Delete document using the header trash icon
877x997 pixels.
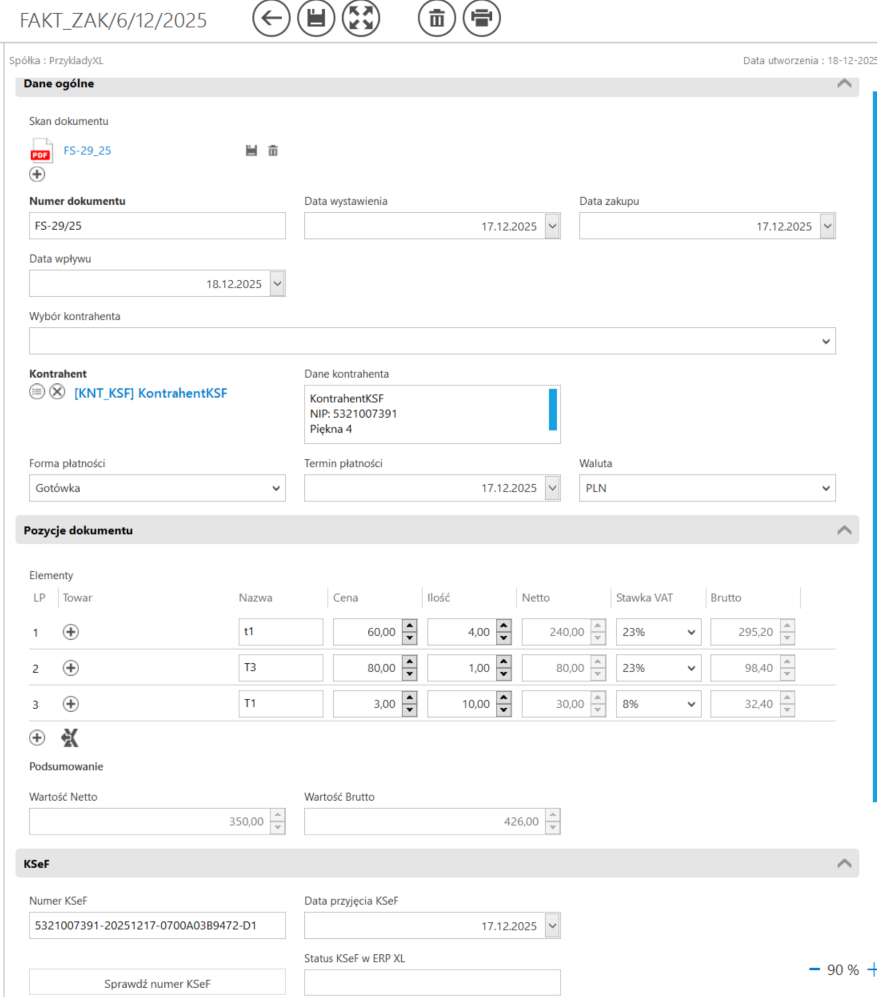[x=437, y=19]
